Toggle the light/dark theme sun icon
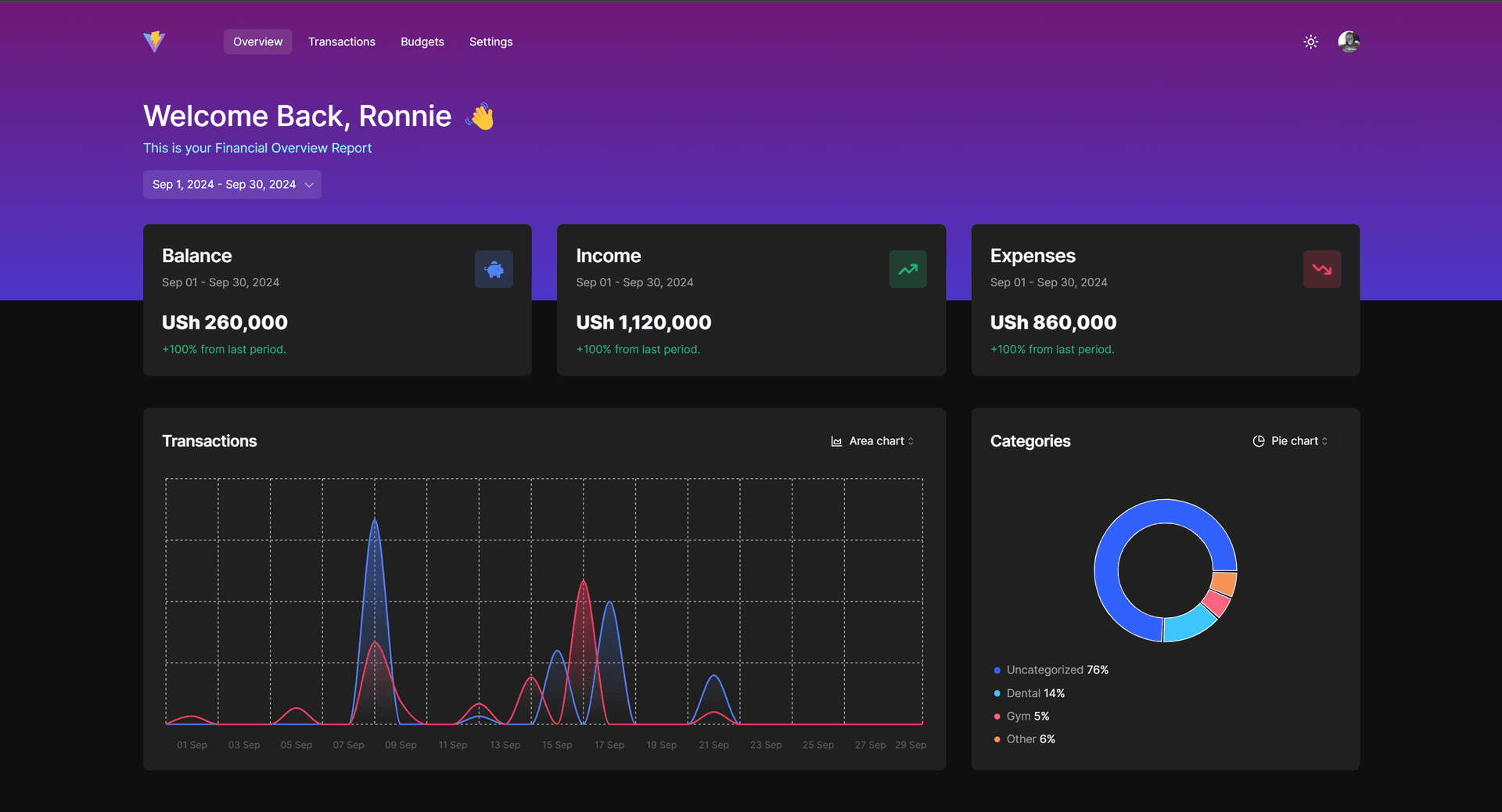This screenshot has height=812, width=1502. [1310, 42]
